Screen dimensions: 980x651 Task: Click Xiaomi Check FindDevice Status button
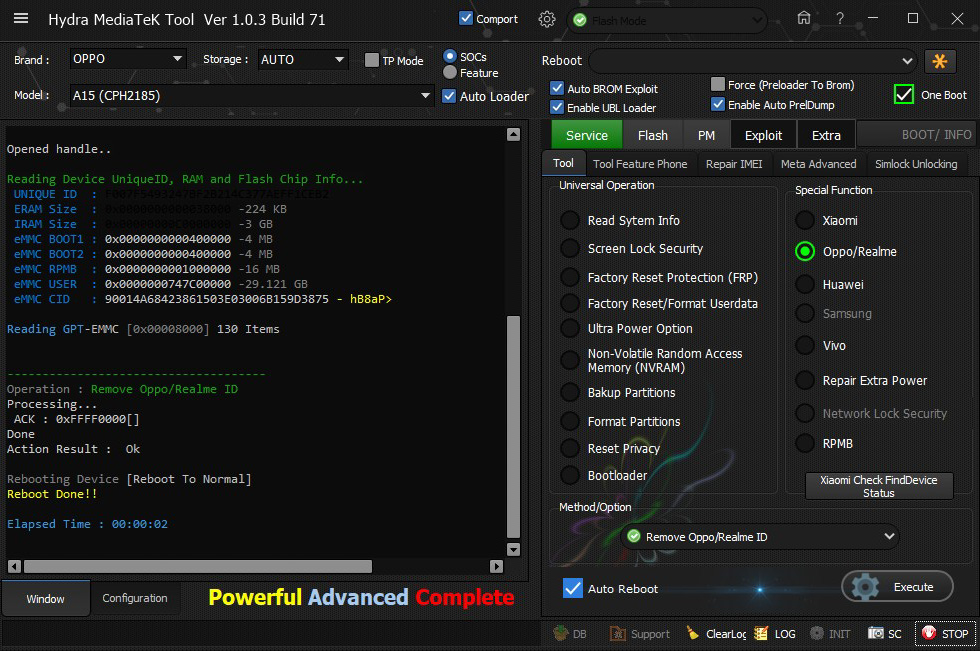[x=878, y=487]
